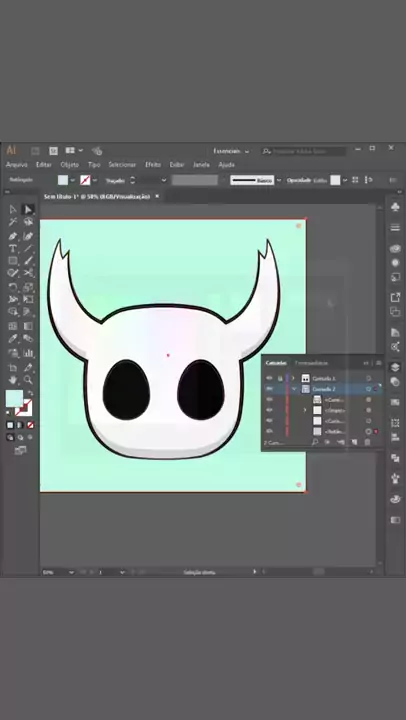Open the zoom level 50% dropdown

coord(71,572)
